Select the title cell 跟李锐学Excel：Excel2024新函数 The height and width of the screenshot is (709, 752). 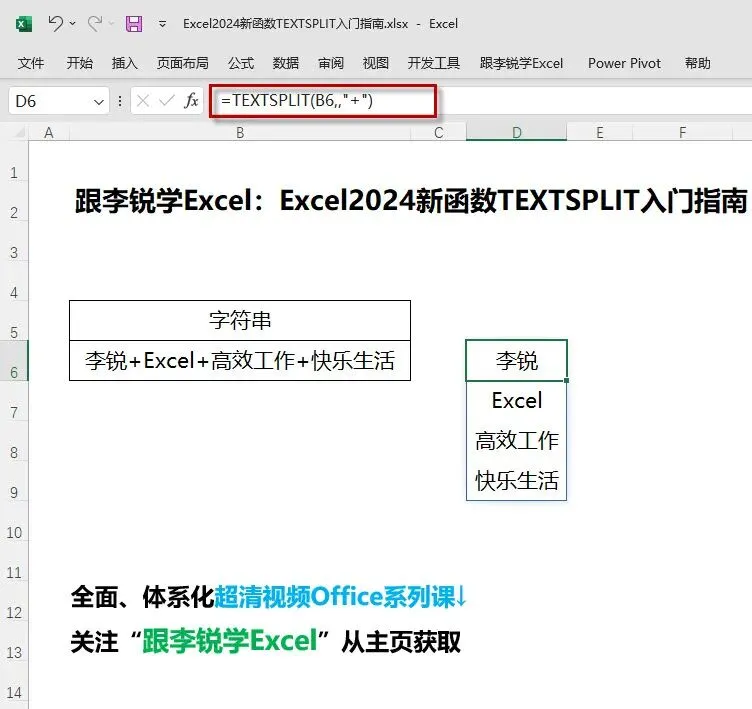(411, 201)
